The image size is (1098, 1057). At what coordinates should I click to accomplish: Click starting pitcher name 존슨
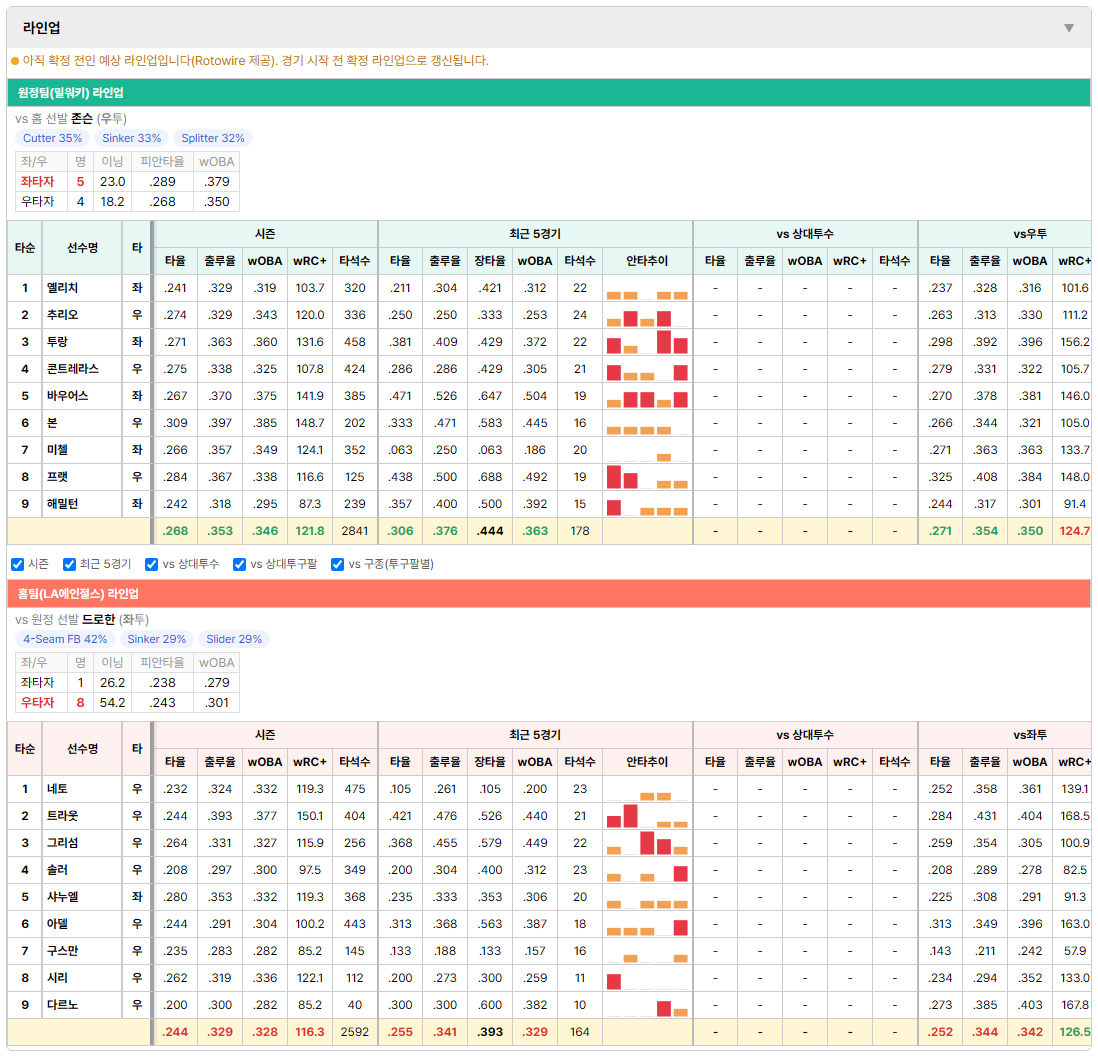82,118
